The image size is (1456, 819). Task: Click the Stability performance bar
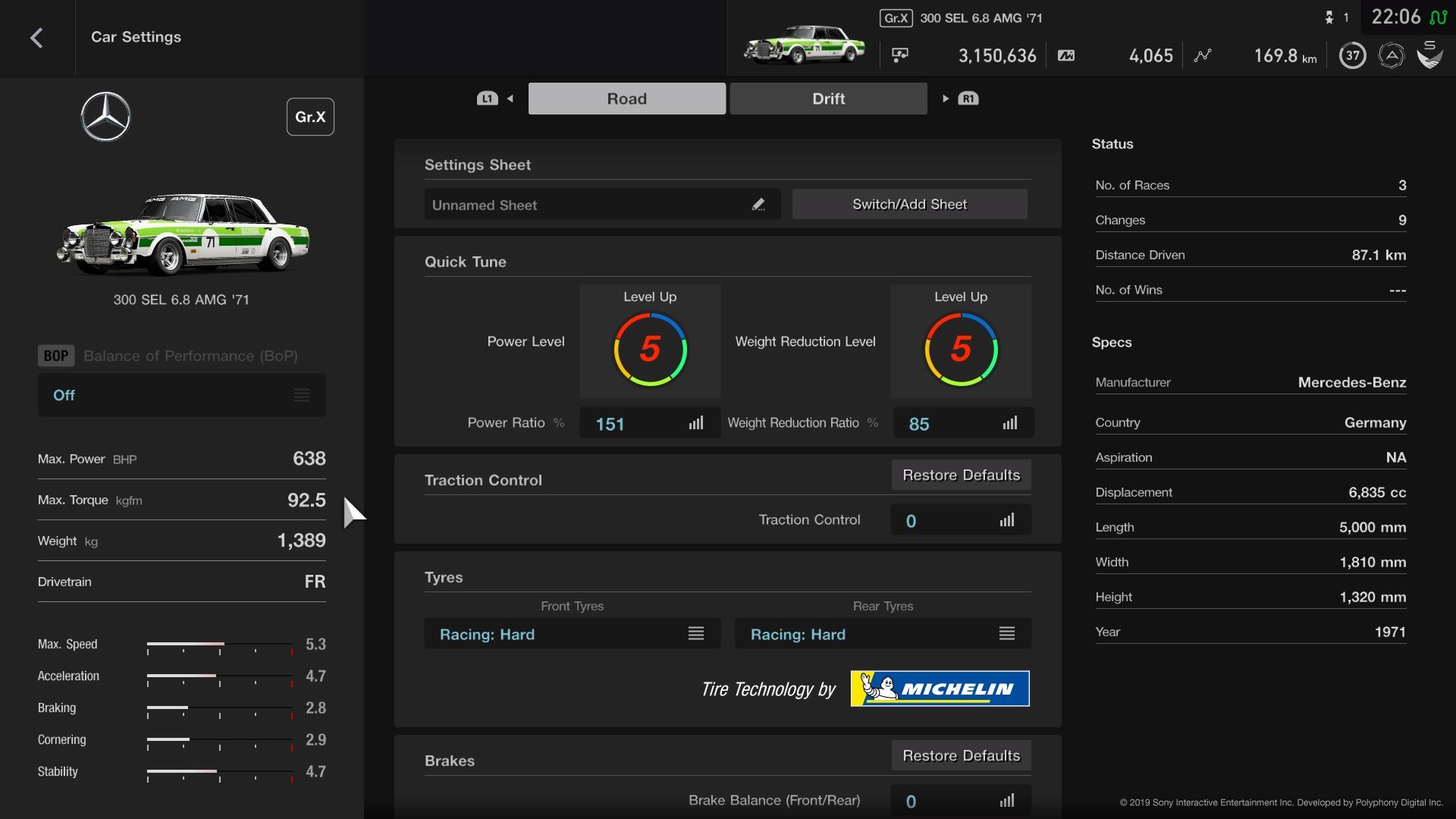coord(220,773)
